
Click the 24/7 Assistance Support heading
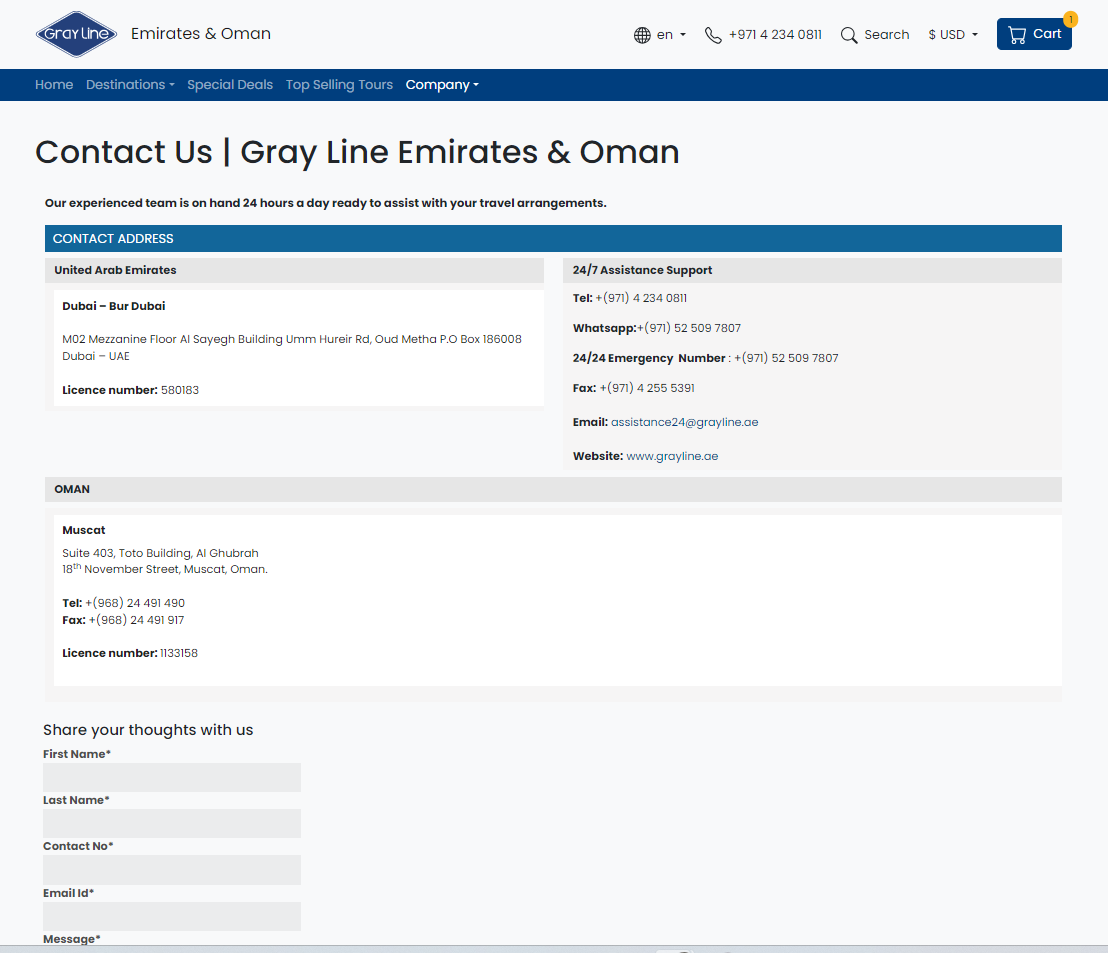pyautogui.click(x=642, y=270)
